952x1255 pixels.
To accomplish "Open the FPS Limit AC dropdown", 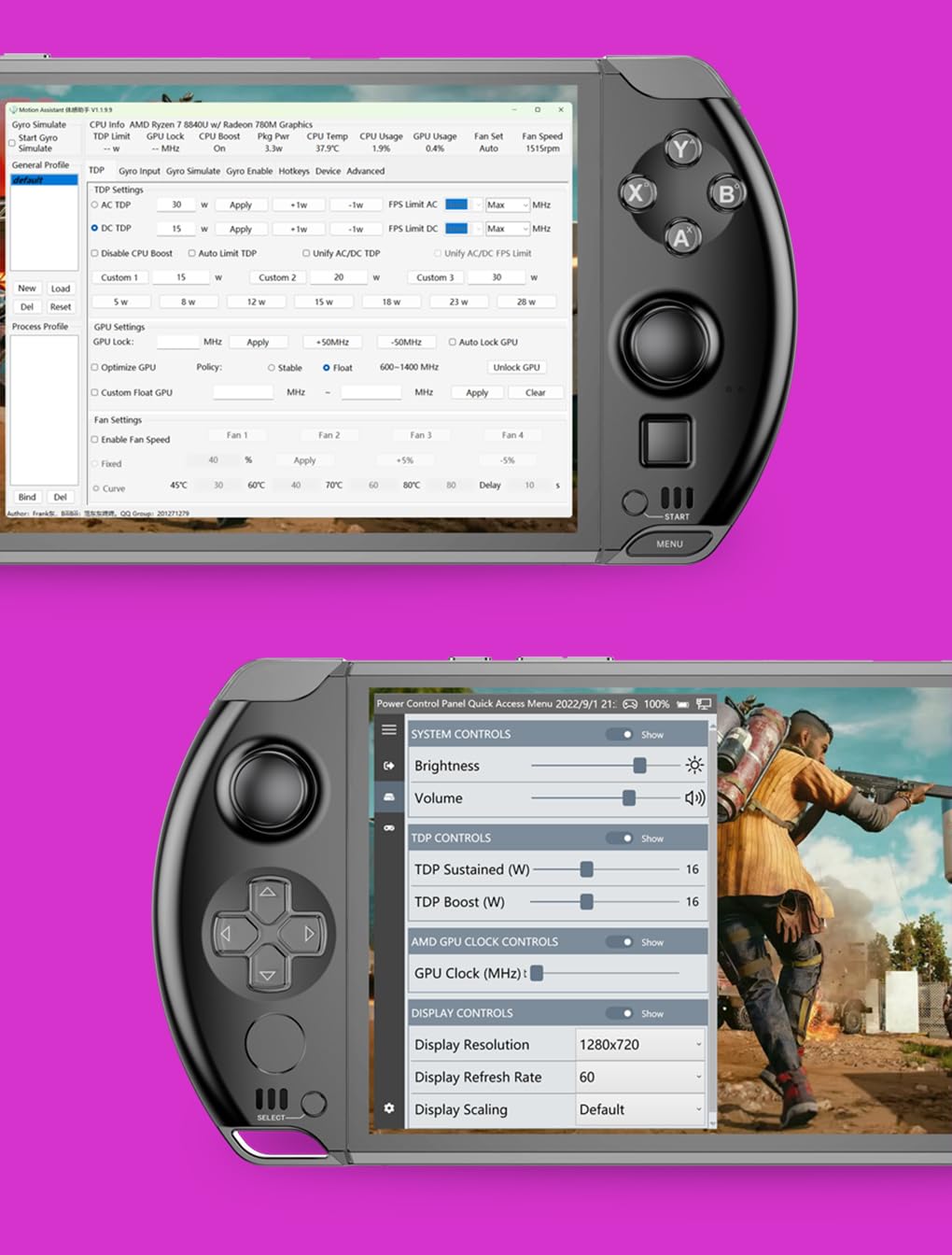I will (464, 204).
